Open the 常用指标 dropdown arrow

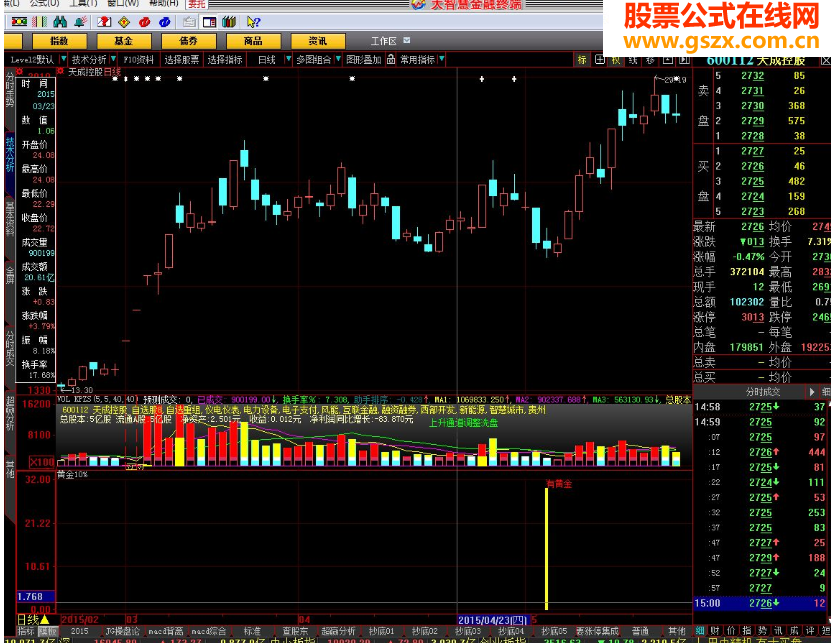[x=441, y=59]
